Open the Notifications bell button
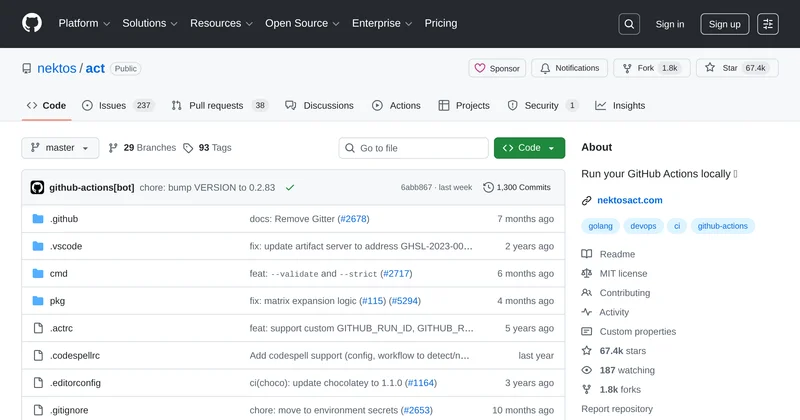800x420 pixels. [x=569, y=68]
